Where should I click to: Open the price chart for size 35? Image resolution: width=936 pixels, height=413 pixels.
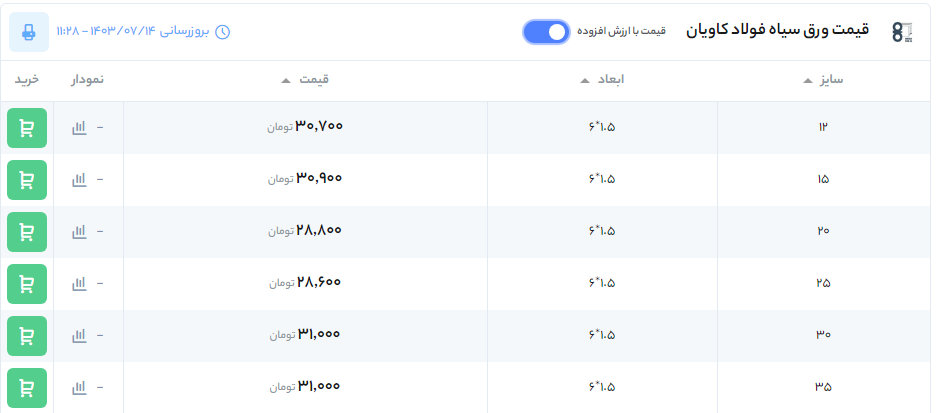[79, 387]
